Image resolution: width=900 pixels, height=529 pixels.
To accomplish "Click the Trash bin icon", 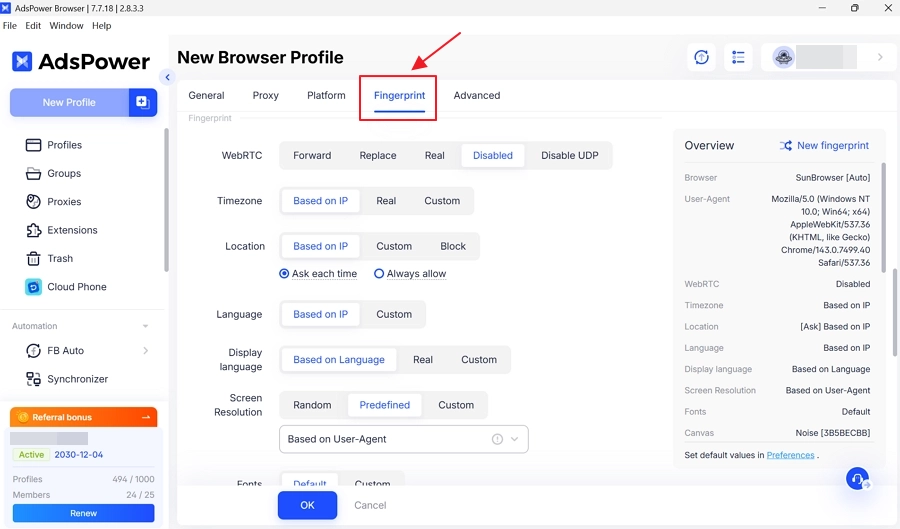I will pos(33,258).
